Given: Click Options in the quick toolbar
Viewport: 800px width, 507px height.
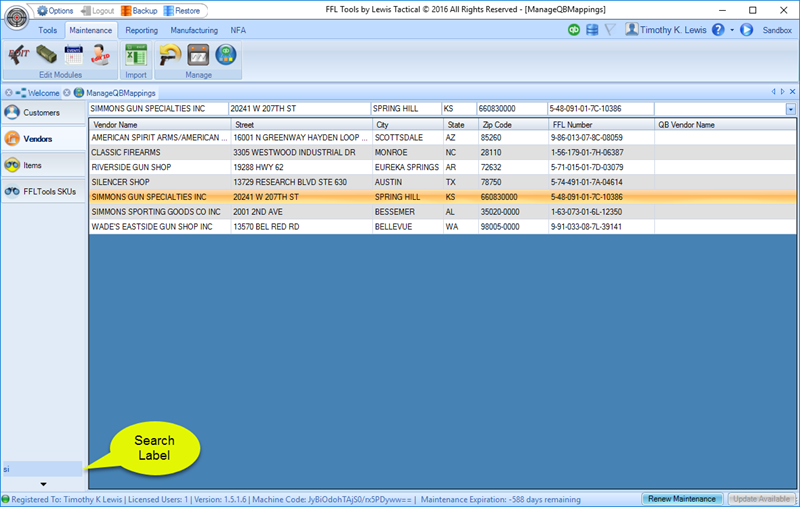Looking at the screenshot, I should tap(55, 11).
